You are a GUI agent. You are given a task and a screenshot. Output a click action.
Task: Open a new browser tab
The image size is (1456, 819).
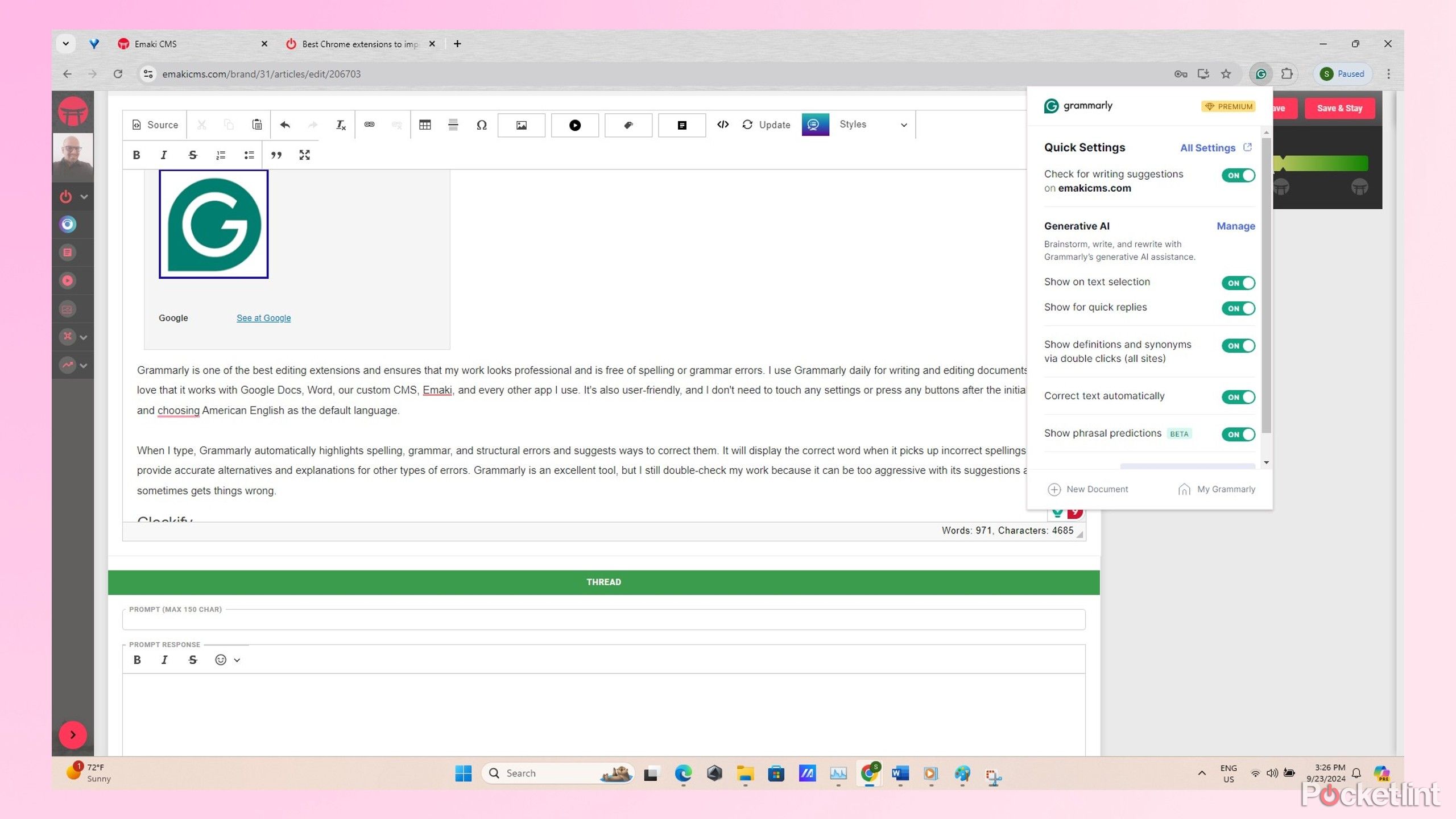pyautogui.click(x=457, y=44)
